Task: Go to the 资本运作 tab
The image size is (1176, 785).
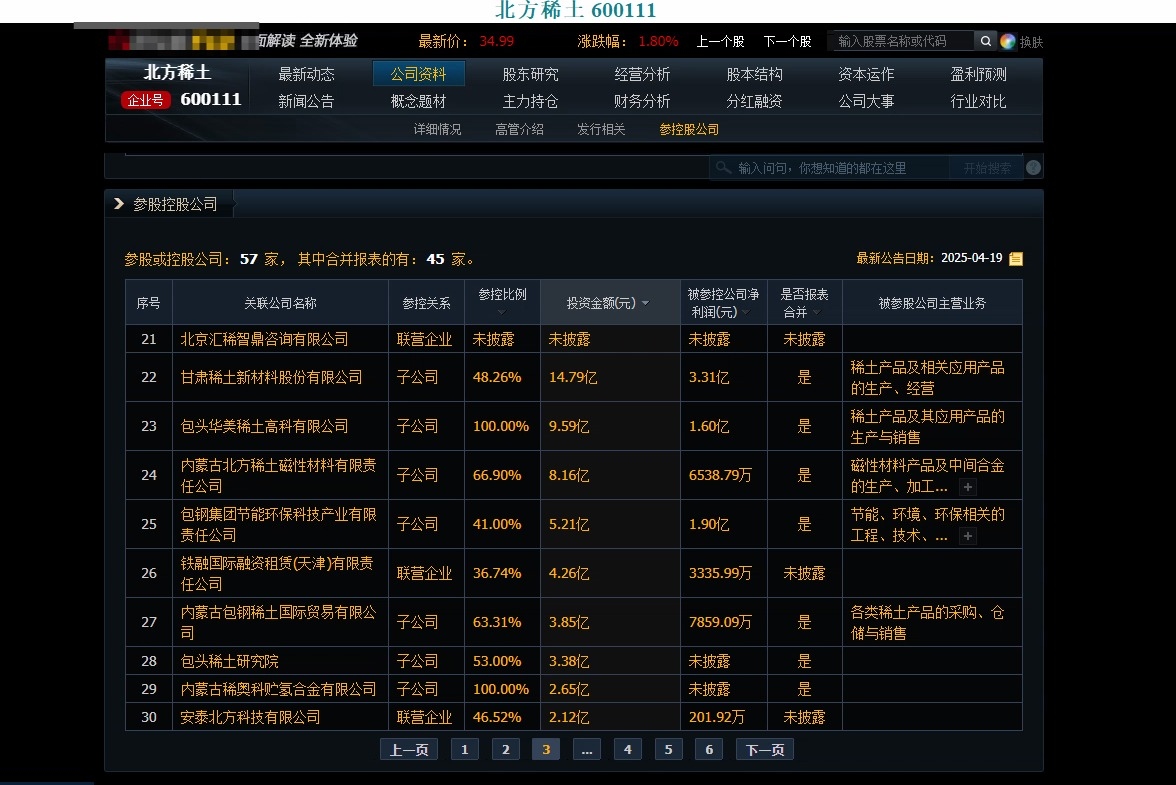Action: [866, 74]
